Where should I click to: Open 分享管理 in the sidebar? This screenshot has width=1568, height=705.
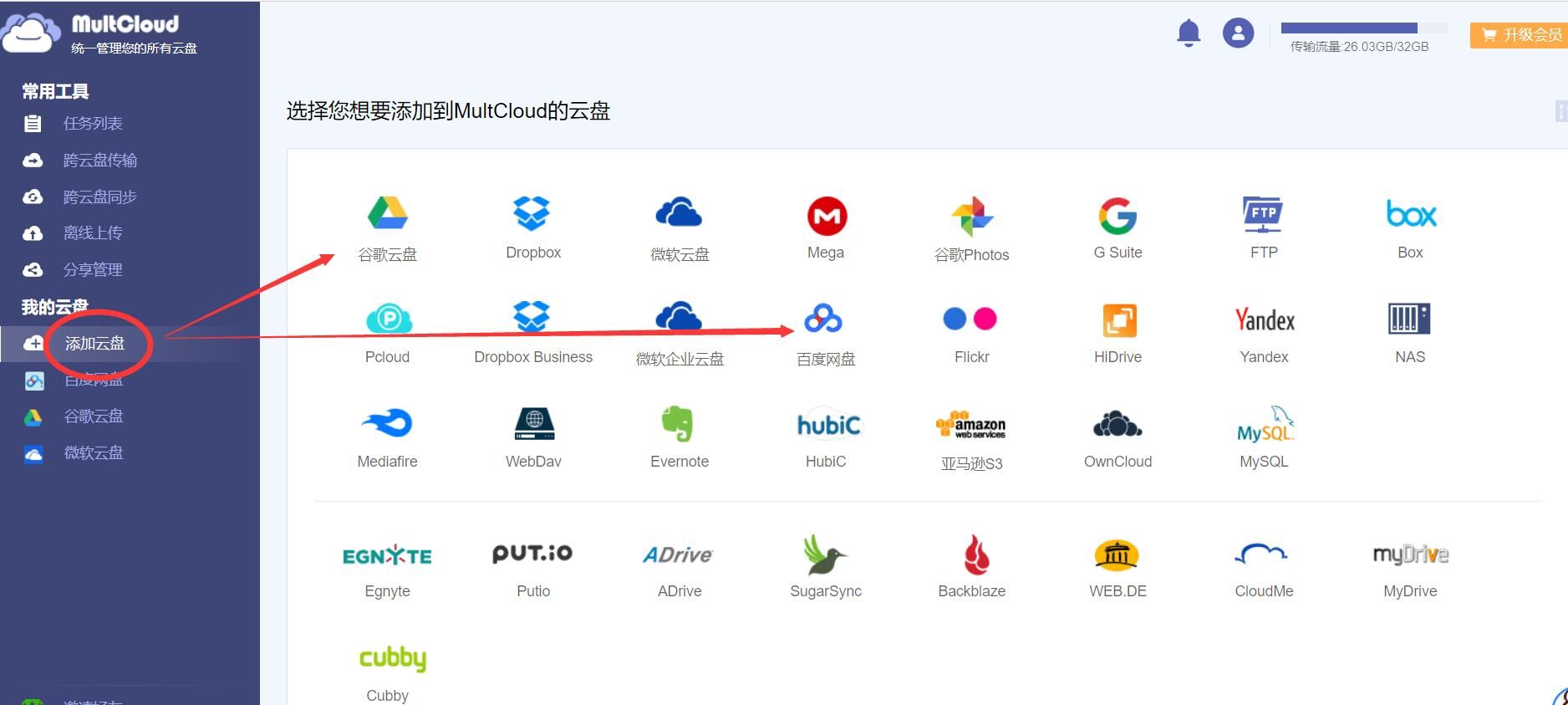(x=93, y=270)
